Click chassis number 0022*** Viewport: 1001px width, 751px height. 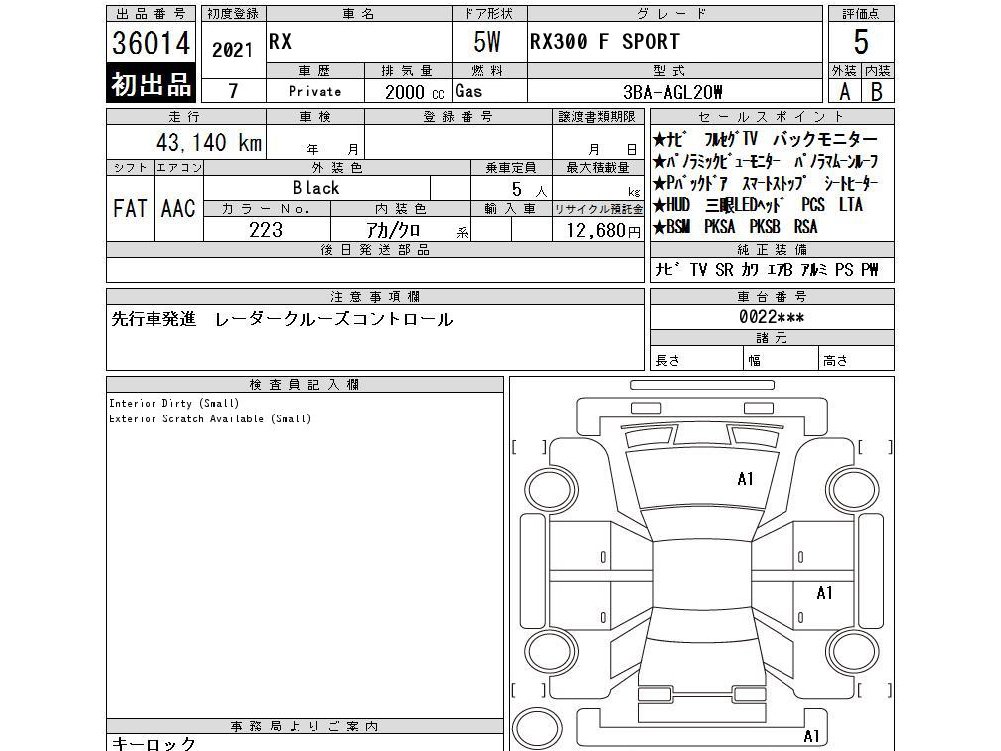click(771, 317)
